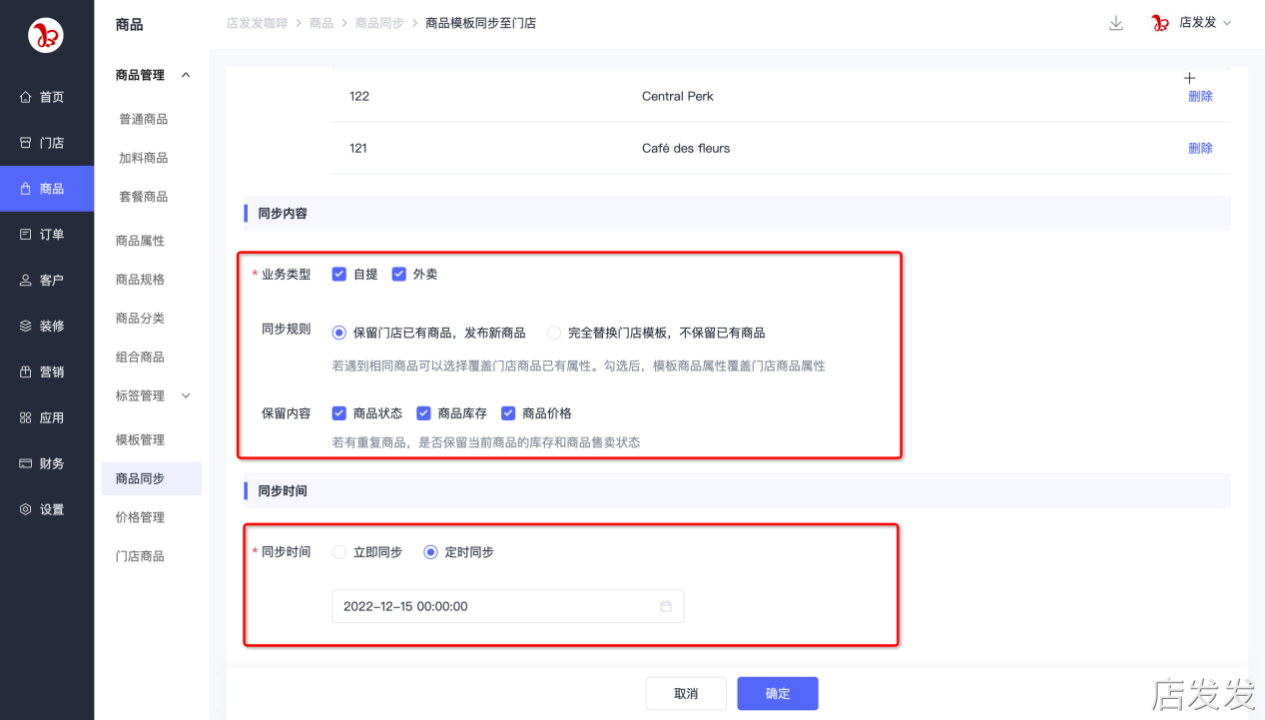Click the Central Perk store name
This screenshot has width=1265, height=720.
click(x=678, y=97)
